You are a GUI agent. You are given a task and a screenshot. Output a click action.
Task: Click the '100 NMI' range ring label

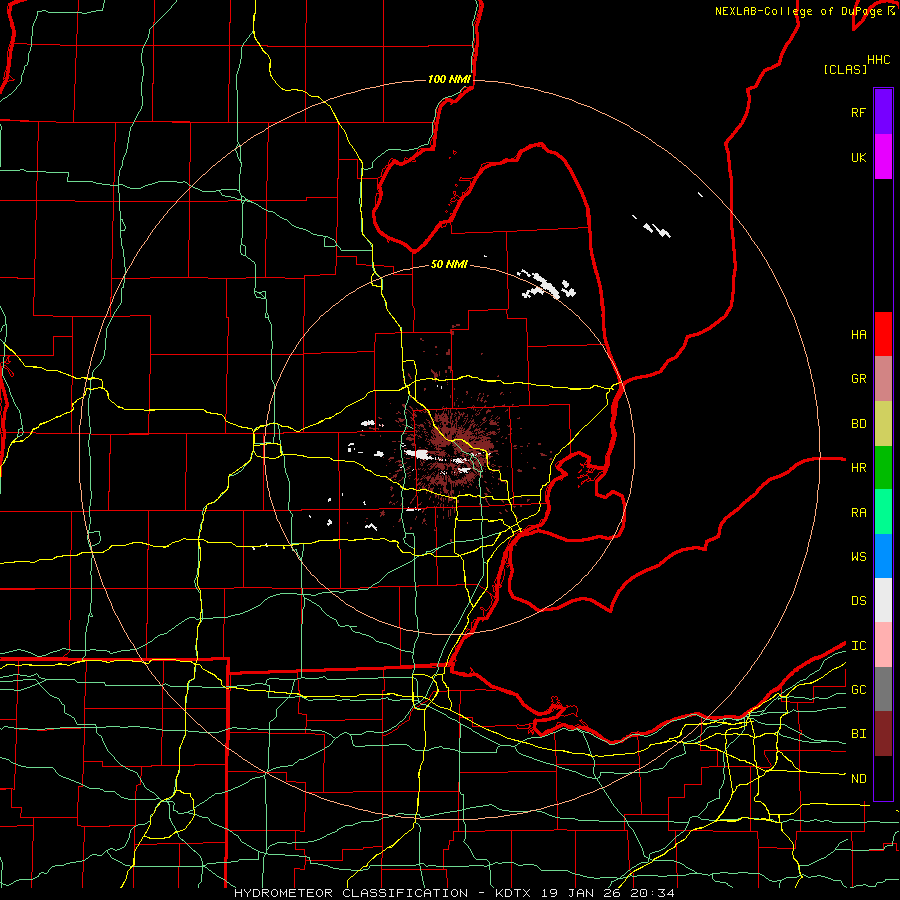[449, 79]
